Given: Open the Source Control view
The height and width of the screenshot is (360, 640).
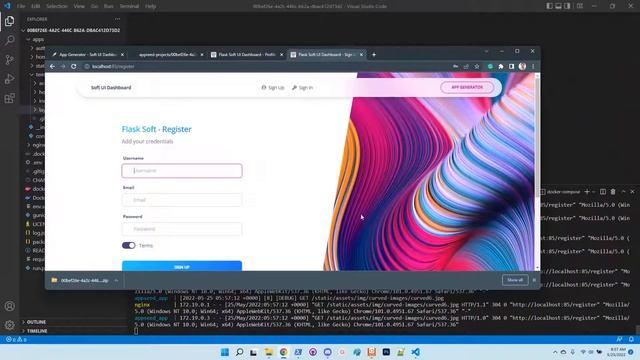Looking at the screenshot, I should [9, 60].
